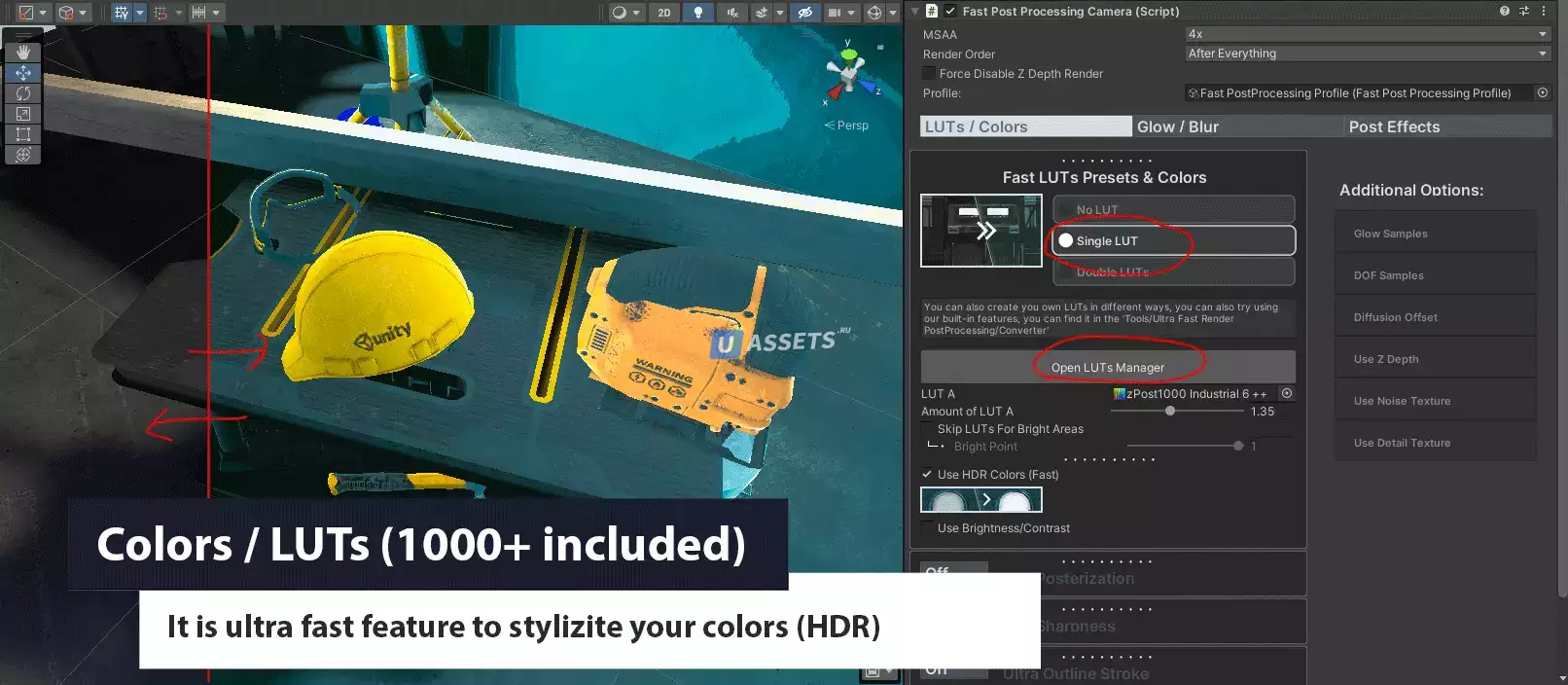This screenshot has width=1568, height=685.
Task: Click the Diffusion Offset option button
Action: tap(1436, 317)
